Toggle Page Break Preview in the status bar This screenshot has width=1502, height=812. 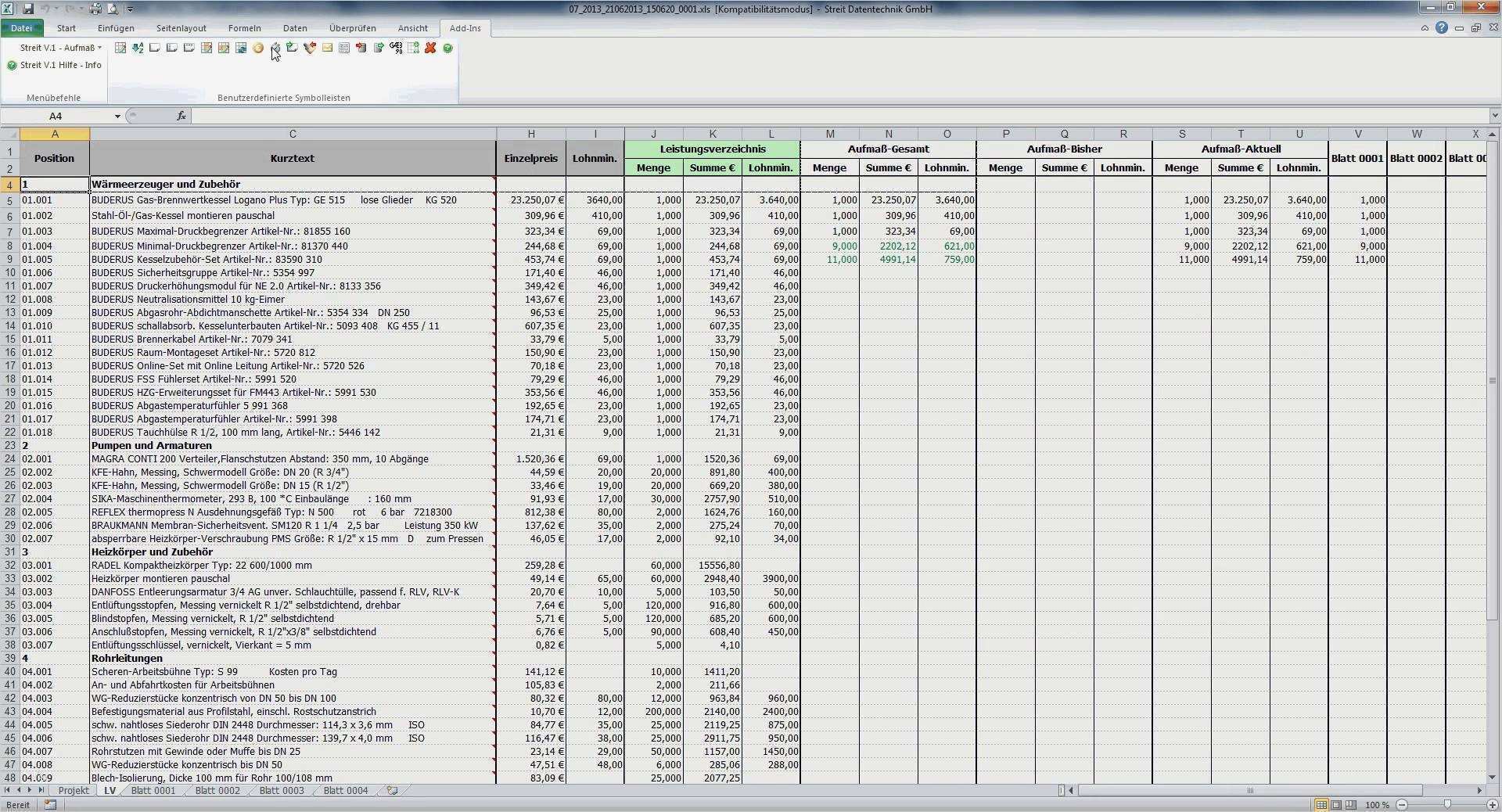1349,804
